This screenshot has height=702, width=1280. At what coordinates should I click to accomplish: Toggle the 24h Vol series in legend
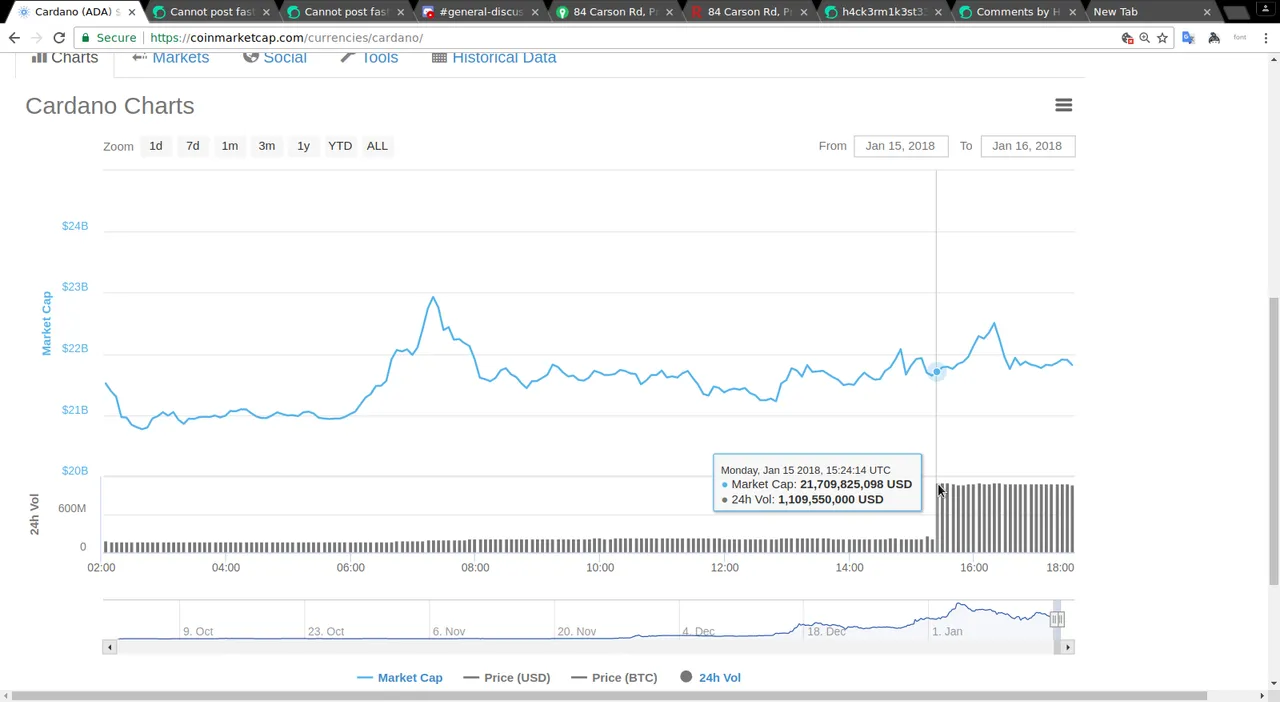pyautogui.click(x=710, y=678)
